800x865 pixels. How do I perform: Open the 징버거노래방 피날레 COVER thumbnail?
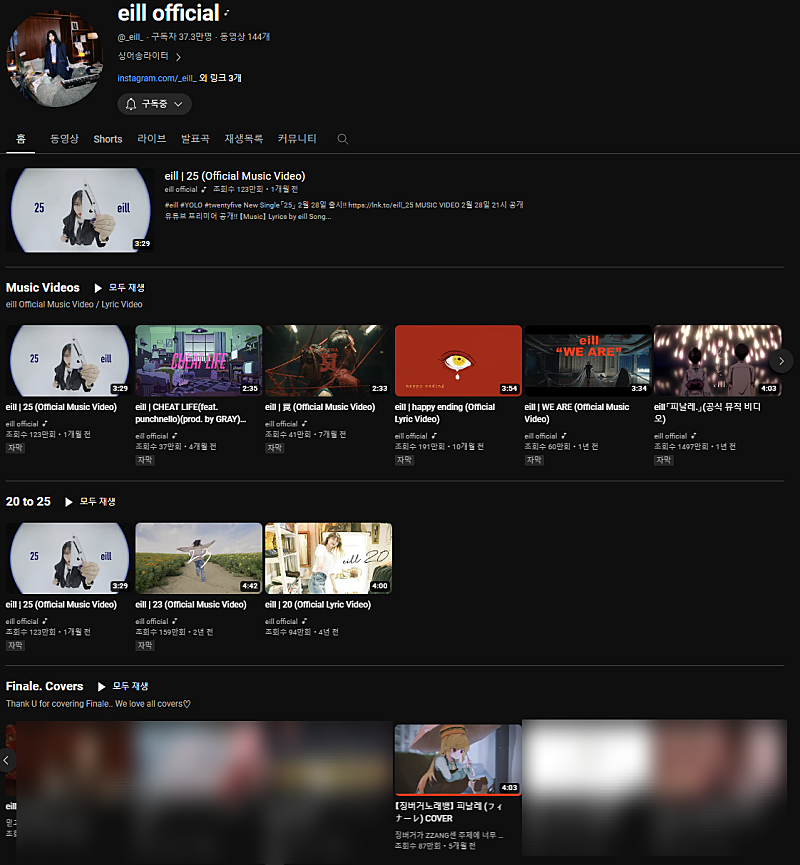[458, 760]
